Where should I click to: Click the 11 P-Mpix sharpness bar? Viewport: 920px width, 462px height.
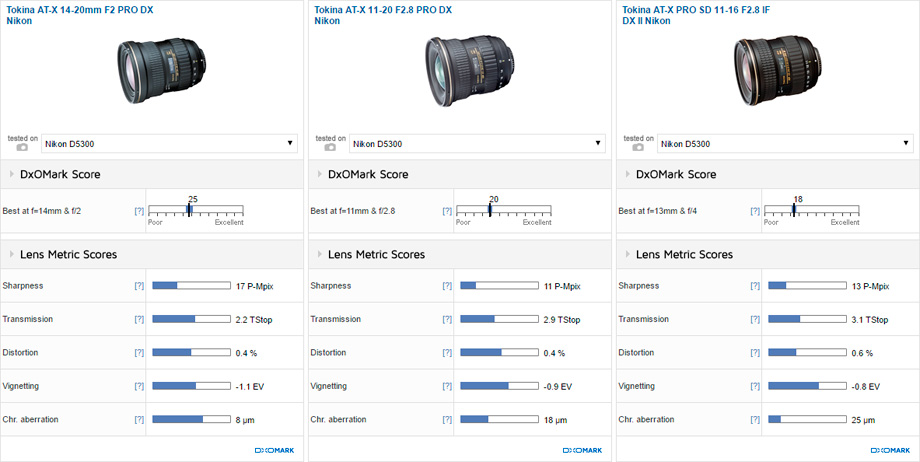[x=499, y=286]
